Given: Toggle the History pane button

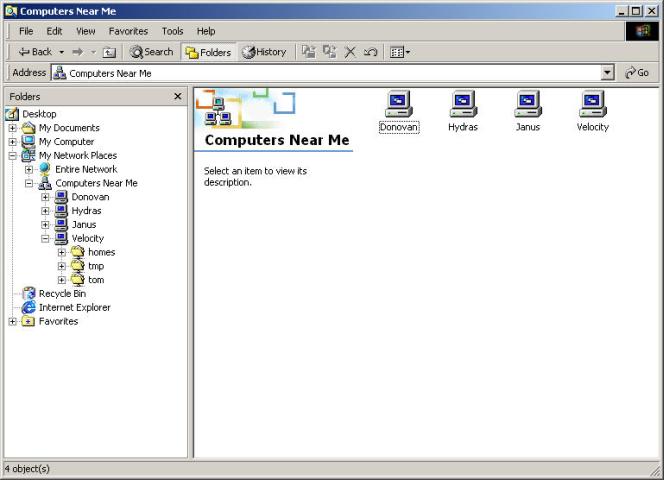Looking at the screenshot, I should (x=264, y=52).
